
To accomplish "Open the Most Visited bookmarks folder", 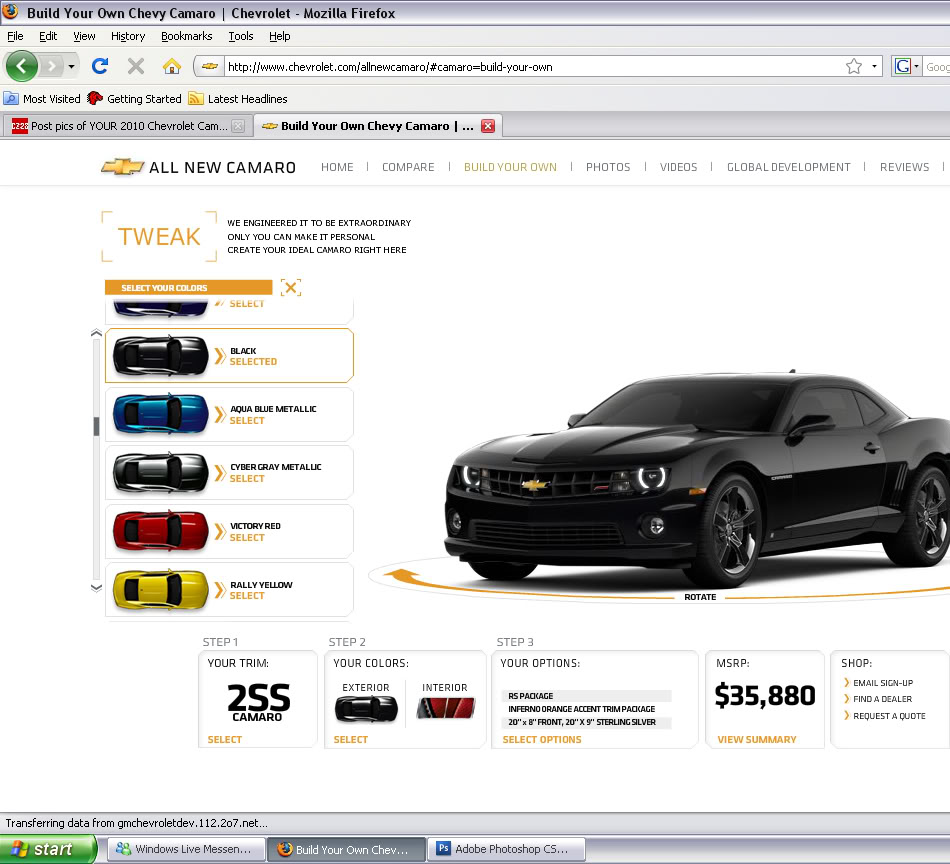I will point(42,99).
